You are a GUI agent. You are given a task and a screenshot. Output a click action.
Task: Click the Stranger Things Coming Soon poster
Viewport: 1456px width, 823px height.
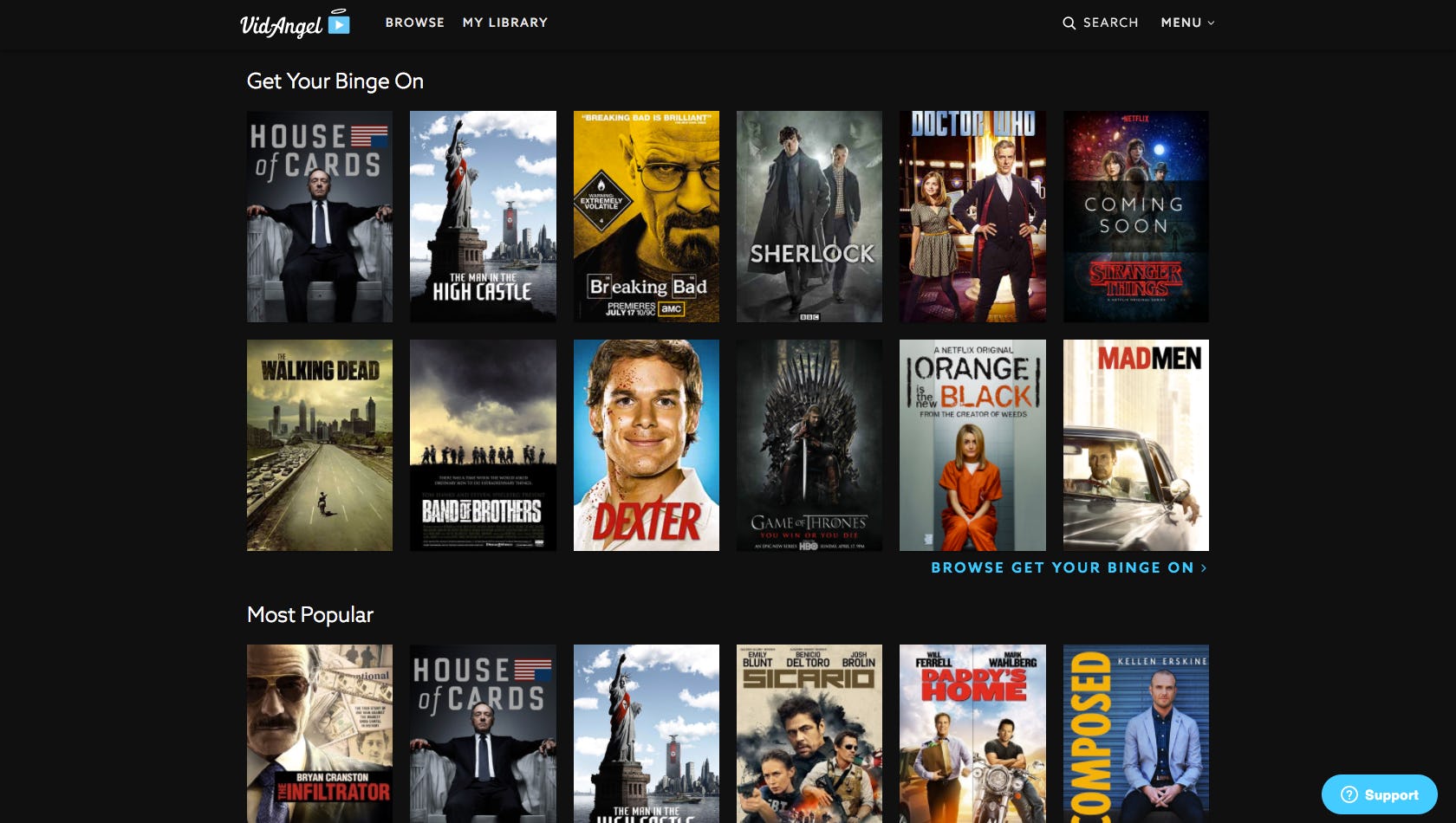click(x=1135, y=217)
